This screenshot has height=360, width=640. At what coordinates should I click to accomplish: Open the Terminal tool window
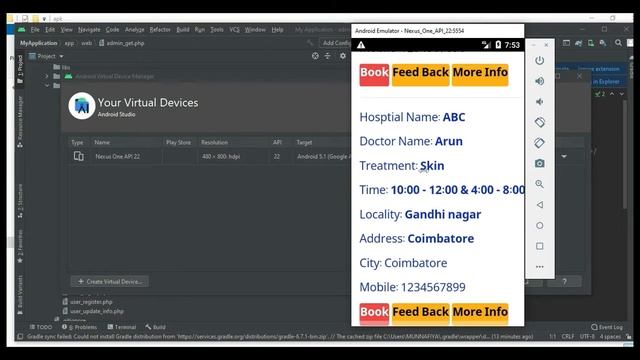pos(122,327)
